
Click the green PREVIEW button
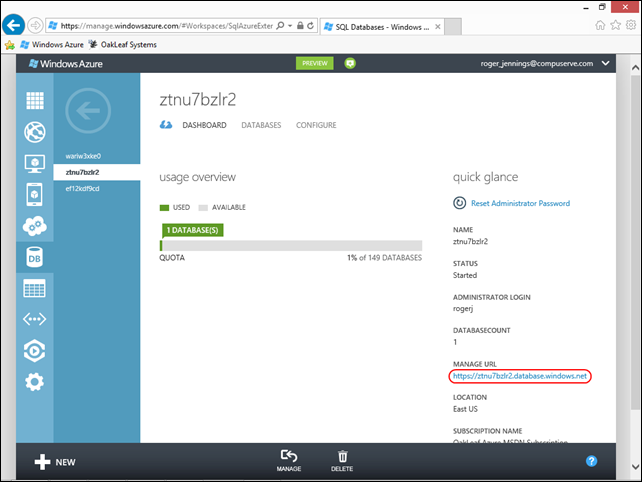coord(315,63)
